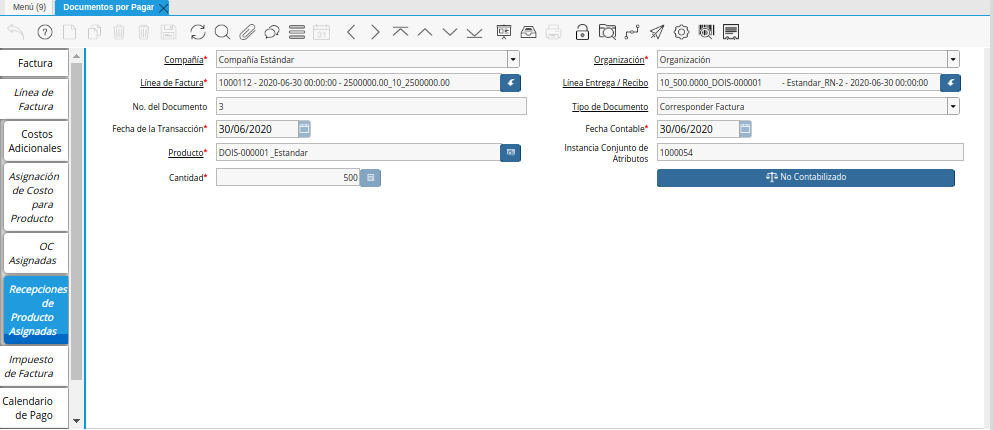Open Find records with the magnifier icon
993x430 pixels.
tap(222, 32)
